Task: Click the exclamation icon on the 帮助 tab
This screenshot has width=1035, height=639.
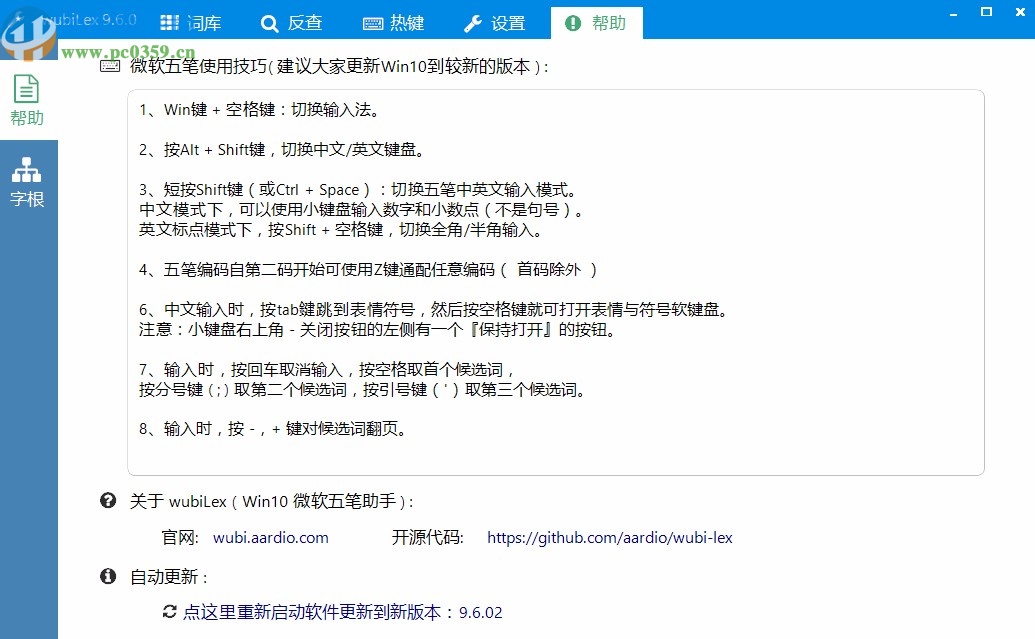Action: 572,22
